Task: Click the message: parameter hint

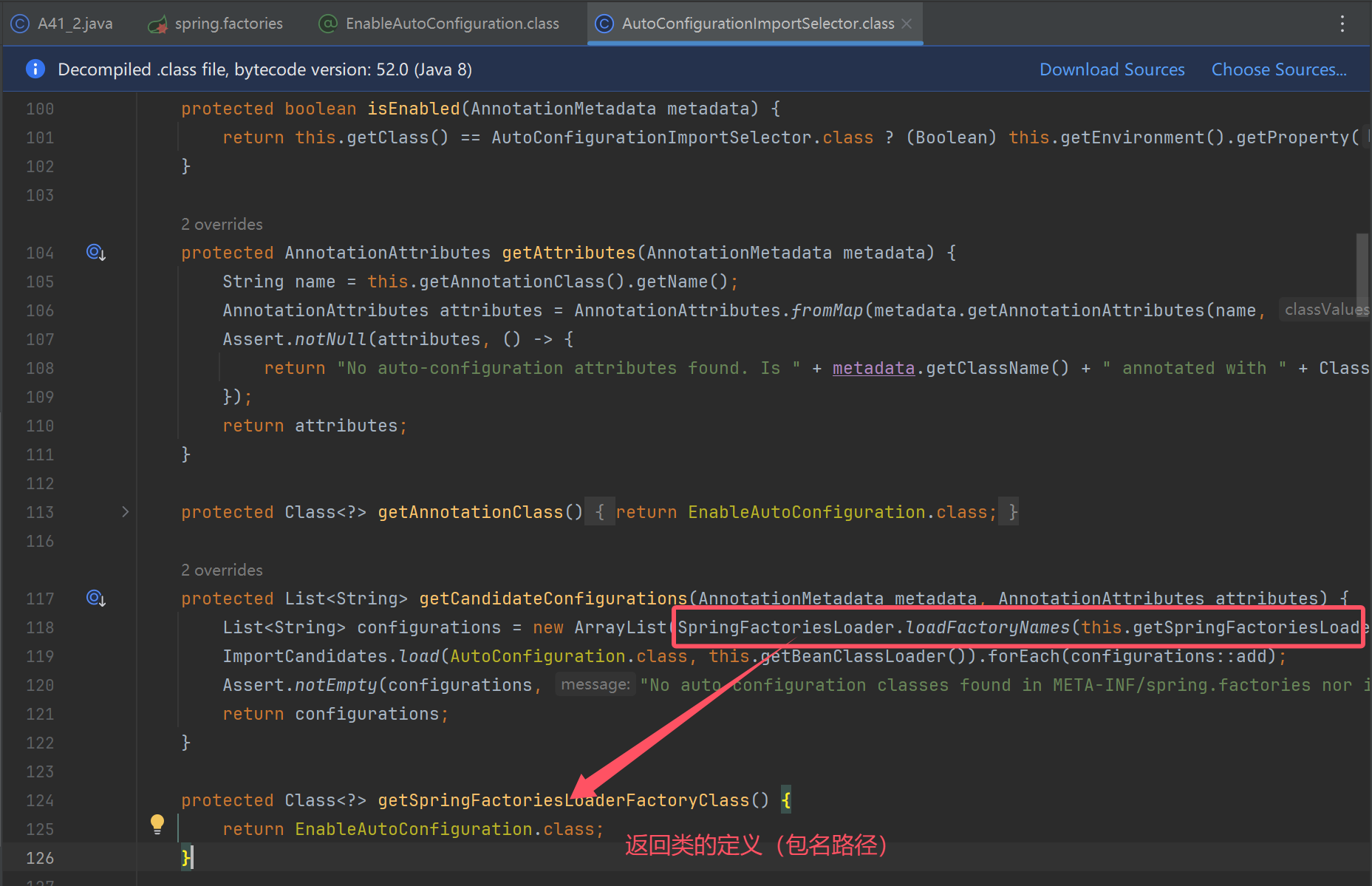Action: (x=595, y=684)
